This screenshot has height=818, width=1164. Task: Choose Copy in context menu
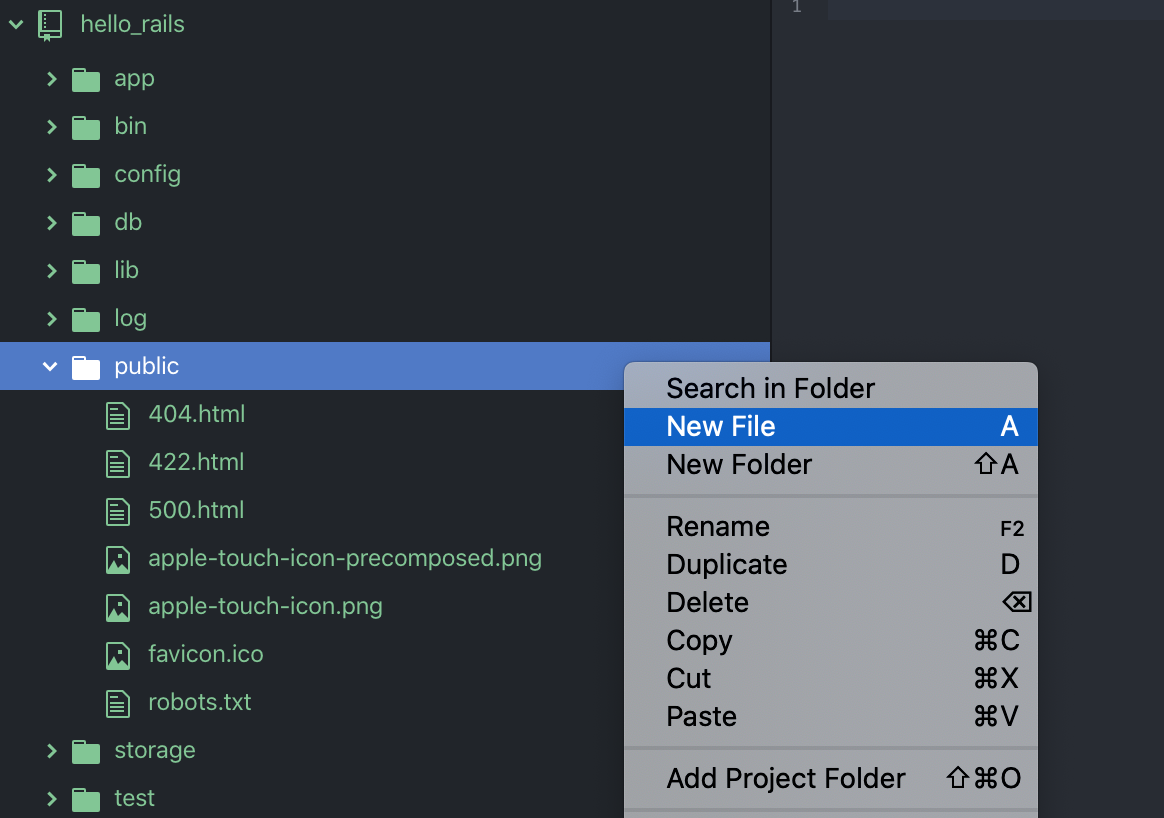pyautogui.click(x=831, y=641)
